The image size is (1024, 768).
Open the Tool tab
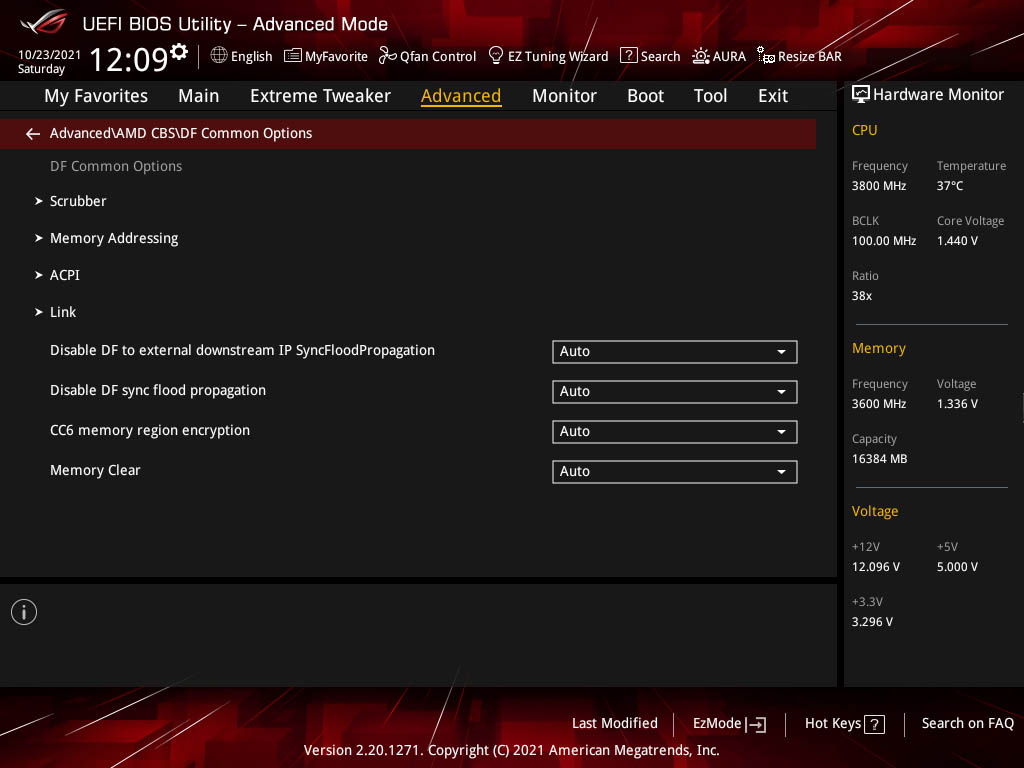point(710,96)
